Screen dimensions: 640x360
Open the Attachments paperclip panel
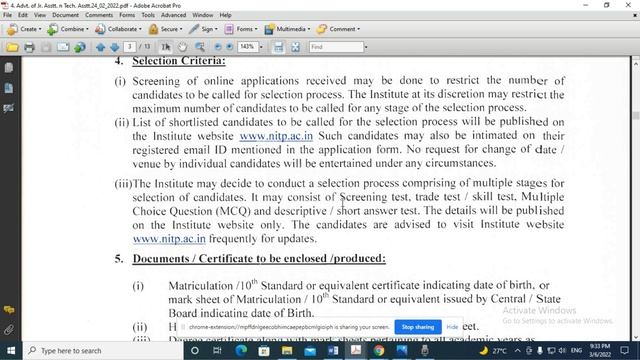click(9, 330)
